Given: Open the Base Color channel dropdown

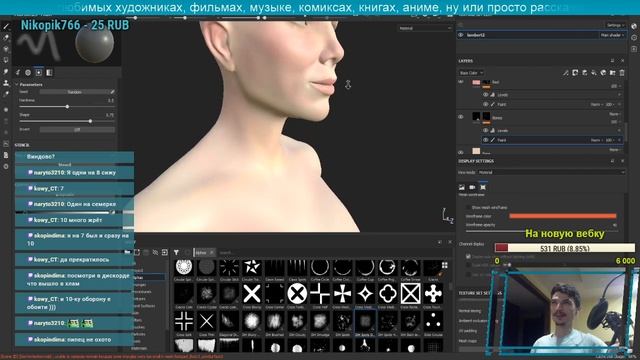Looking at the screenshot, I should pyautogui.click(x=471, y=73).
